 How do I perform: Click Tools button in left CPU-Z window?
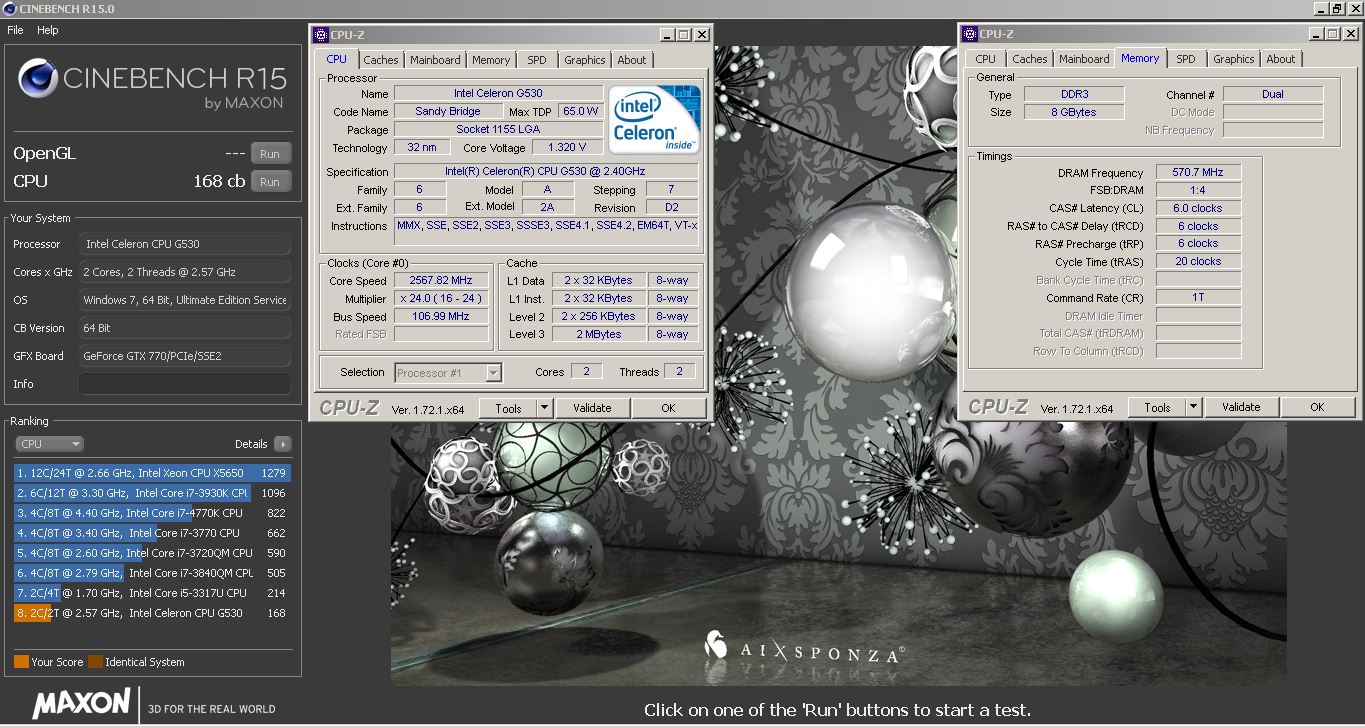pyautogui.click(x=508, y=408)
